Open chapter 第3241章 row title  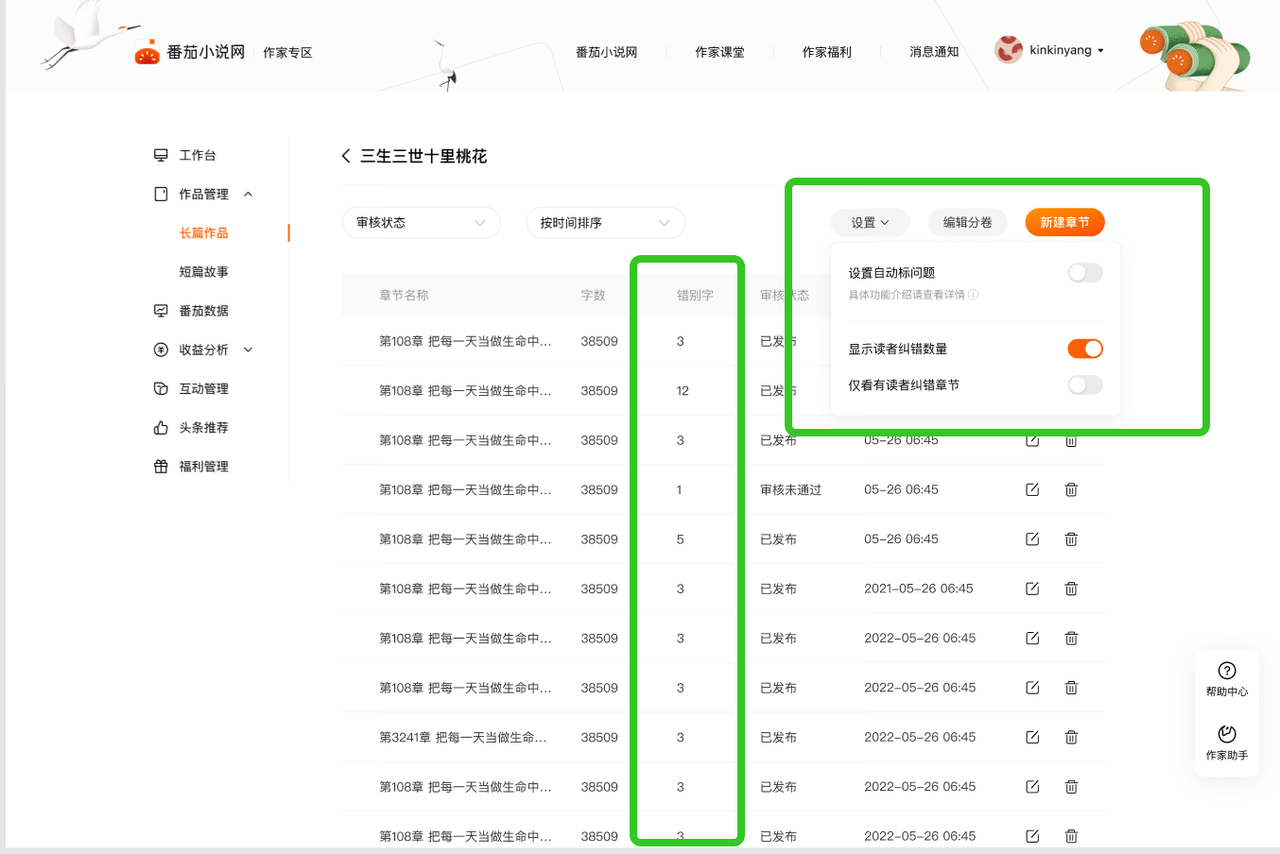click(x=463, y=738)
